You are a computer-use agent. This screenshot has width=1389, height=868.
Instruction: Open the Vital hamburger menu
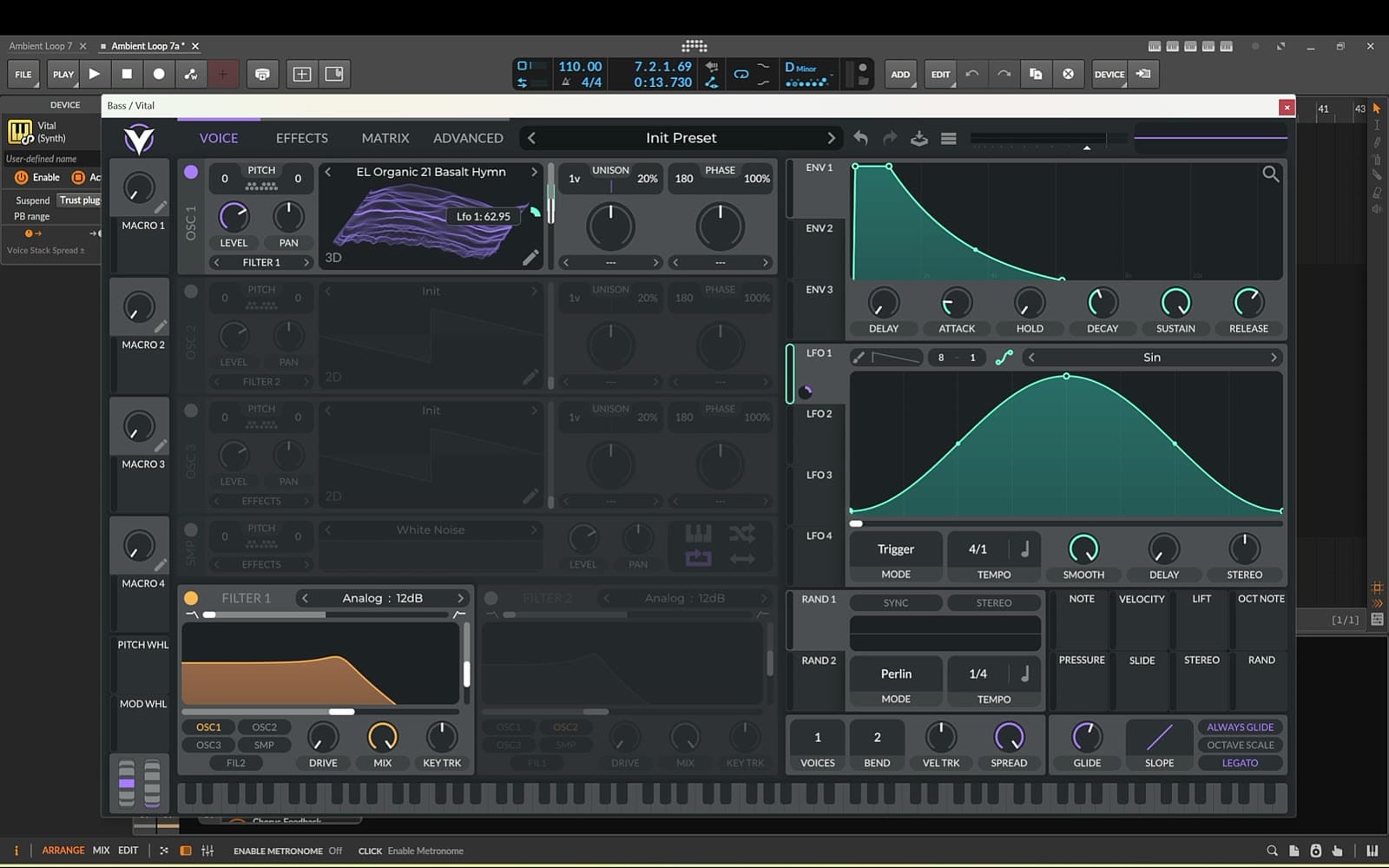949,138
